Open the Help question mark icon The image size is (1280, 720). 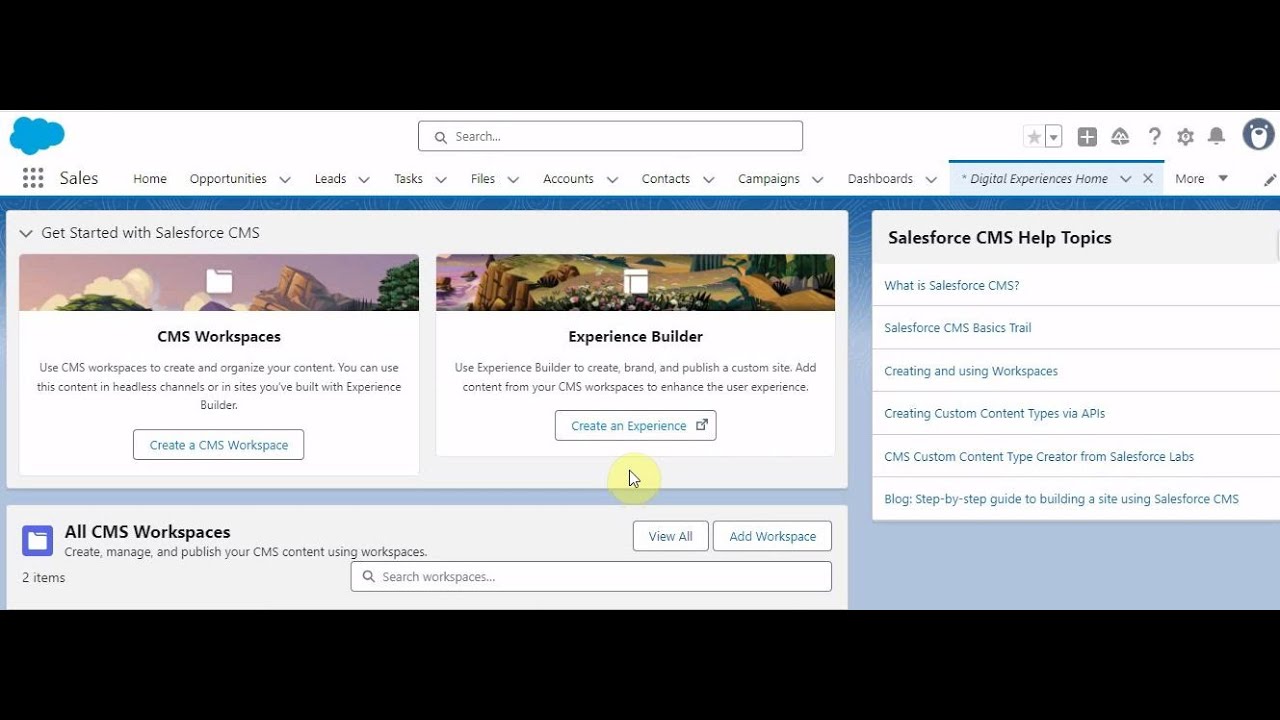tap(1154, 137)
